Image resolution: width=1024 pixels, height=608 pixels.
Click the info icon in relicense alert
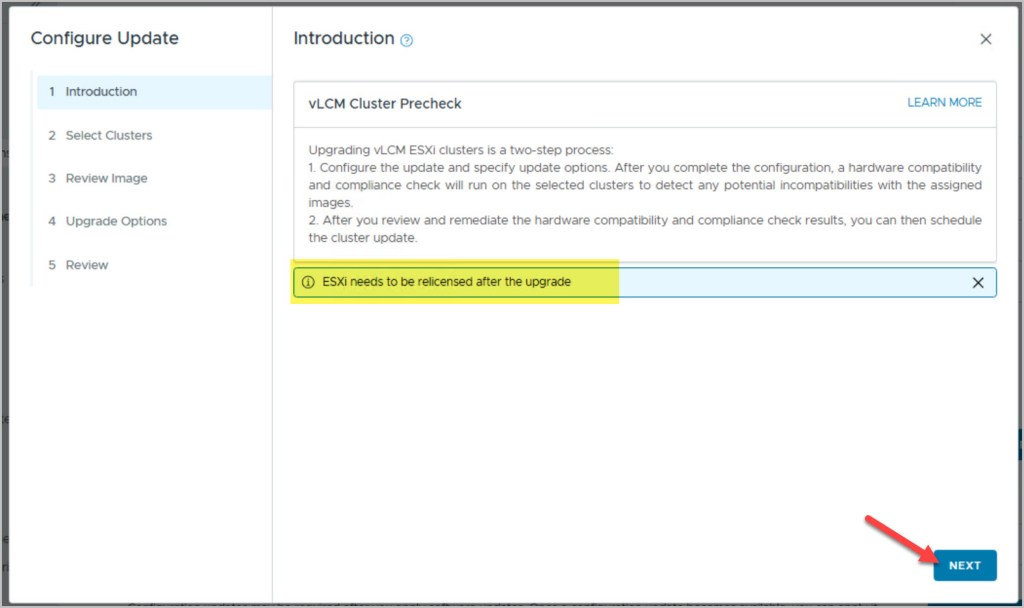tap(308, 282)
